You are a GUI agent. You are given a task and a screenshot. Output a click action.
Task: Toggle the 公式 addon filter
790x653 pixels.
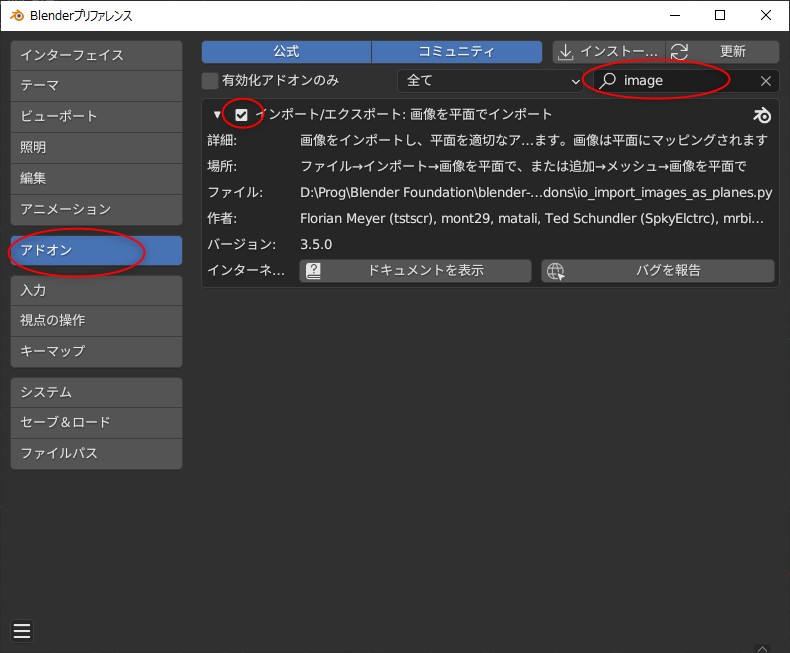click(286, 52)
